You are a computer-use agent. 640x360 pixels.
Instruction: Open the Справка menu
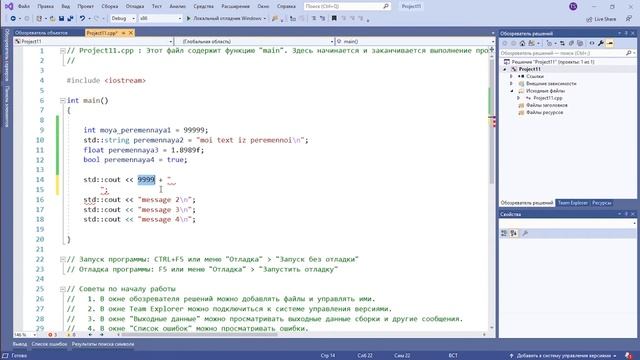tap(286, 7)
